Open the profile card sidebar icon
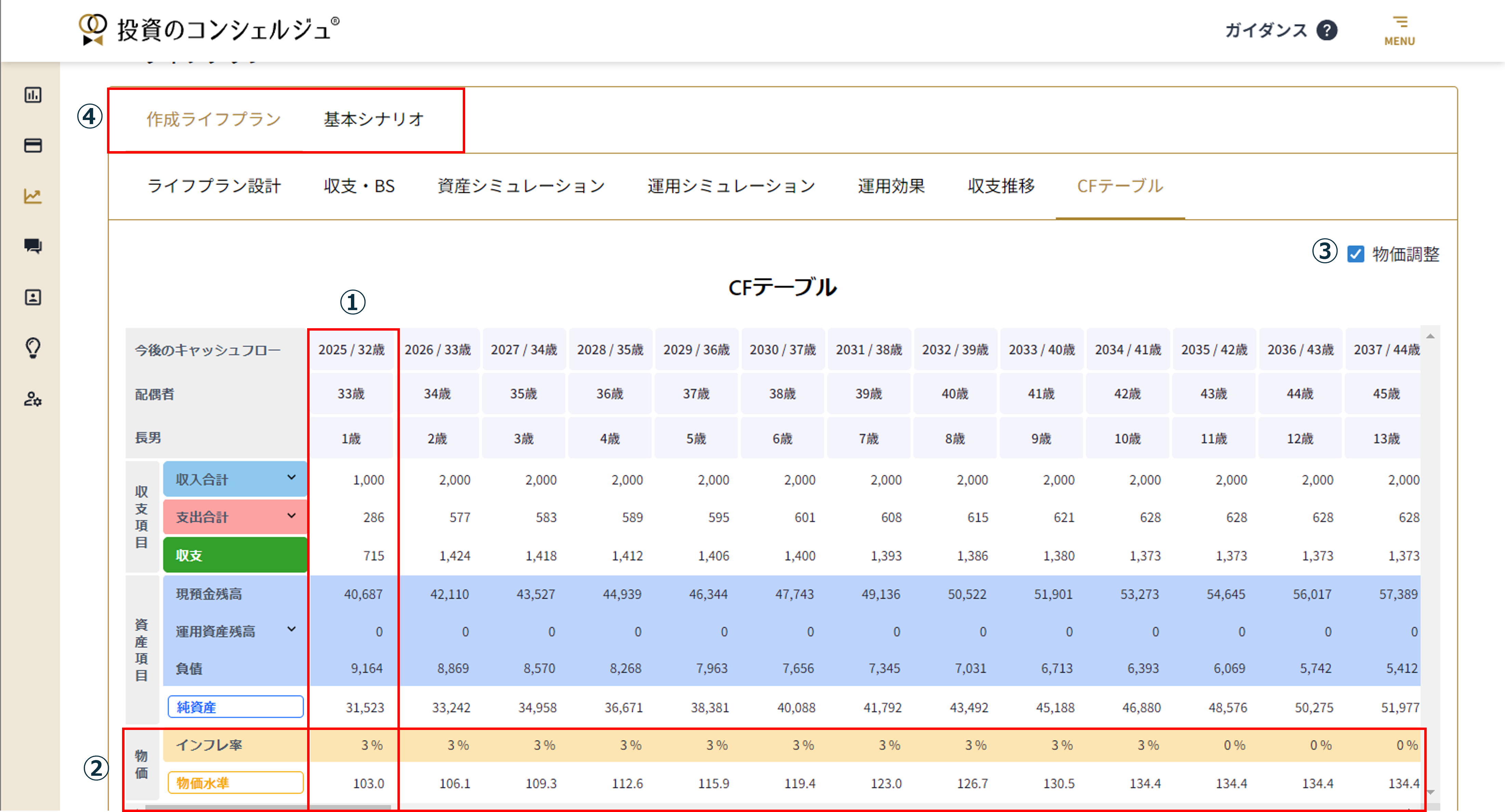Image resolution: width=1505 pixels, height=812 pixels. coord(33,297)
